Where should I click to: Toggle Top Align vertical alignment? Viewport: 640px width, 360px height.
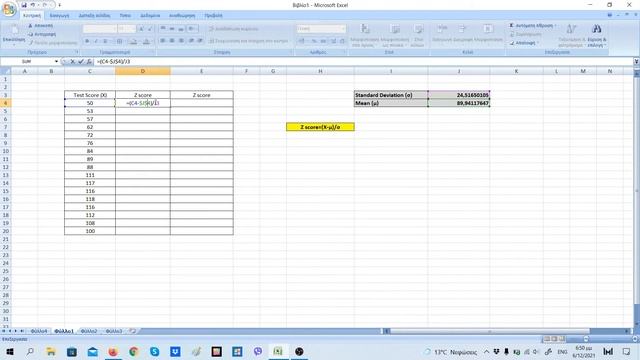click(x=163, y=29)
